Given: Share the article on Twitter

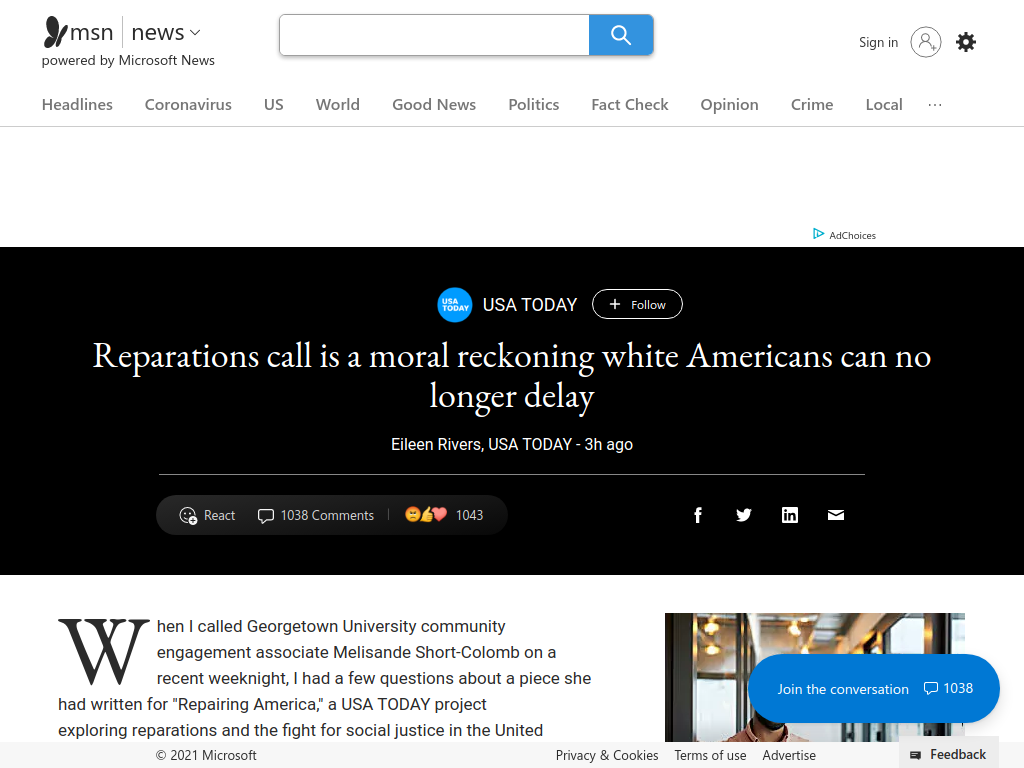Looking at the screenshot, I should [744, 515].
